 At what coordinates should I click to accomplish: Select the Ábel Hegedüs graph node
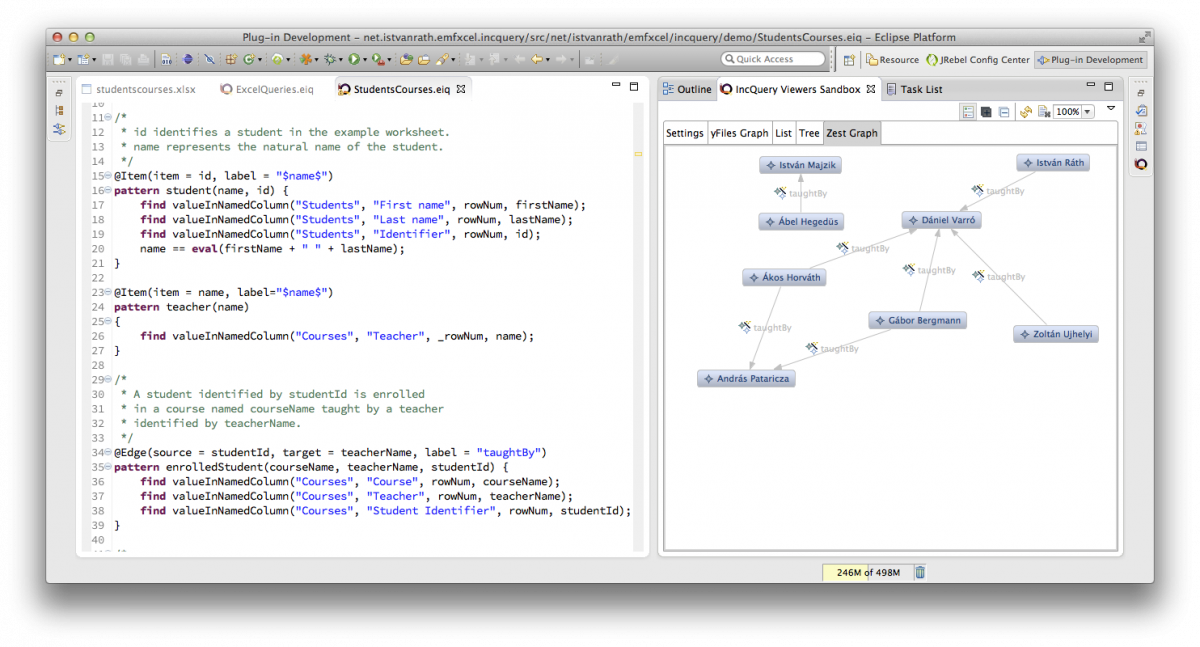[x=800, y=222]
